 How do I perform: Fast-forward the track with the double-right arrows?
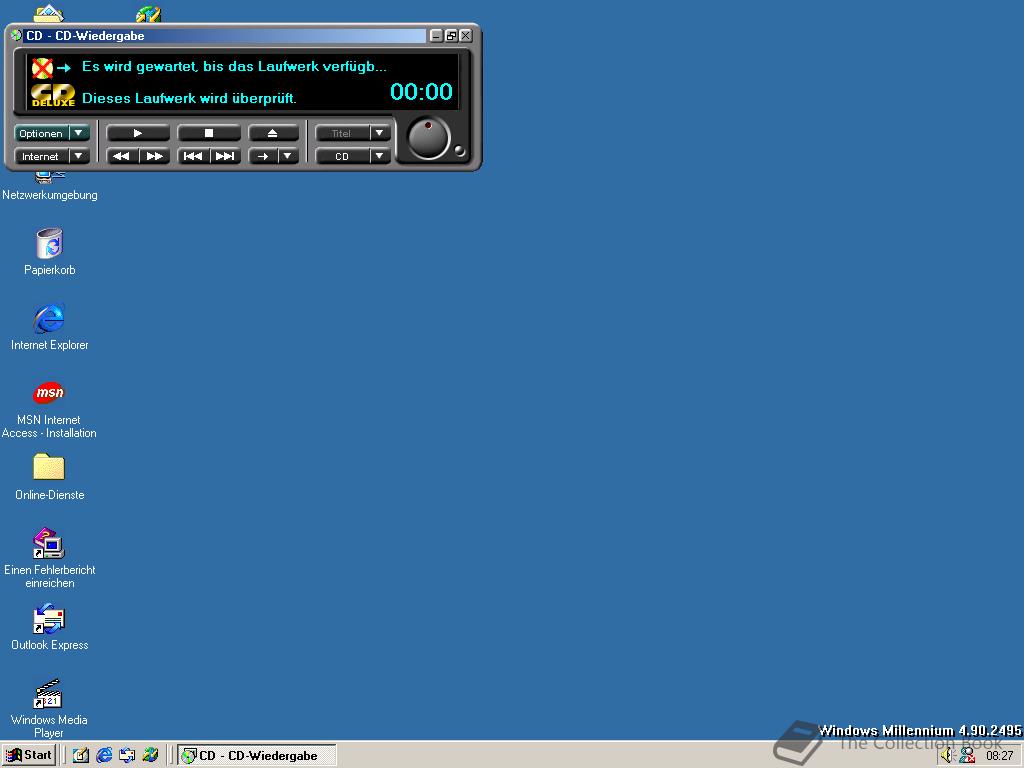(155, 156)
